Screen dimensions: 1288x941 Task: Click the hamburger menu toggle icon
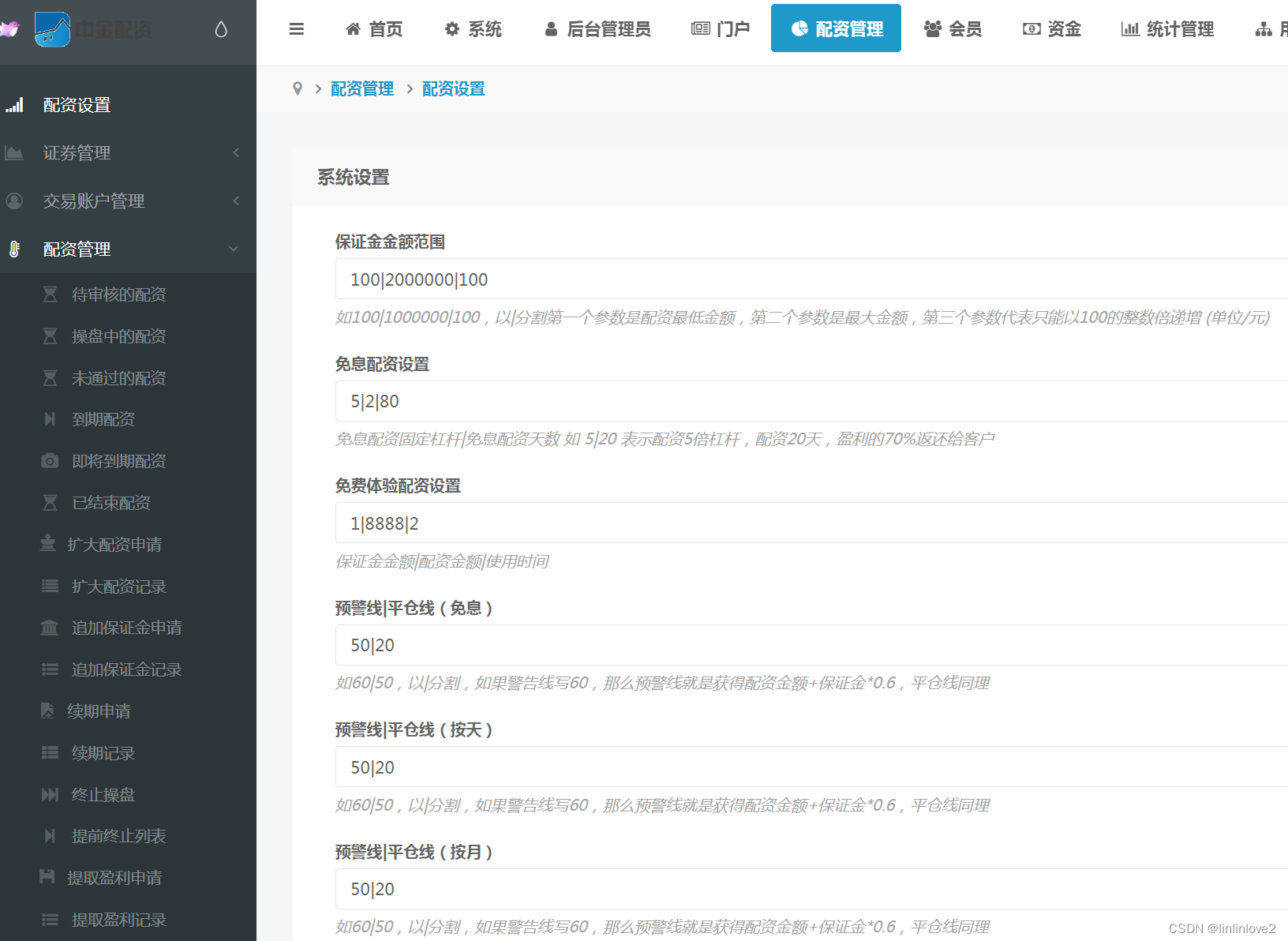pyautogui.click(x=297, y=29)
